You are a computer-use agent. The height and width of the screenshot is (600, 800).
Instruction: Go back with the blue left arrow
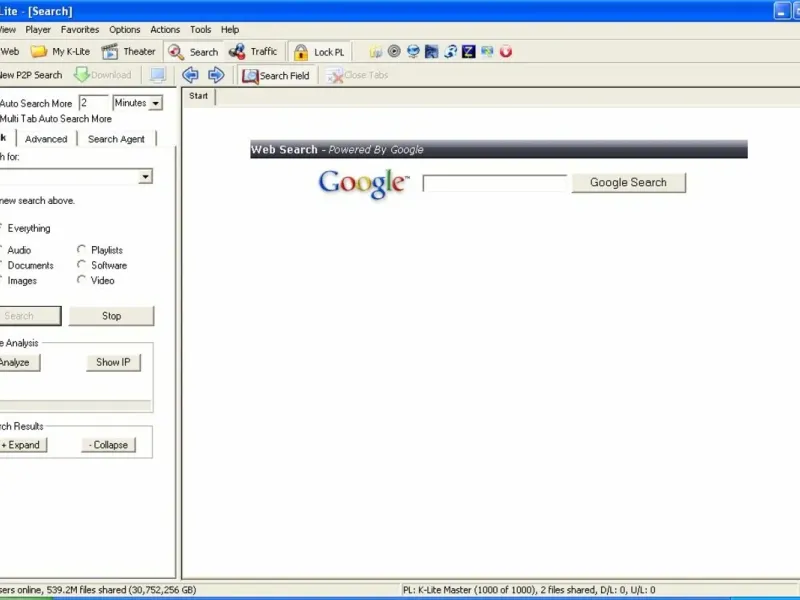[x=190, y=75]
